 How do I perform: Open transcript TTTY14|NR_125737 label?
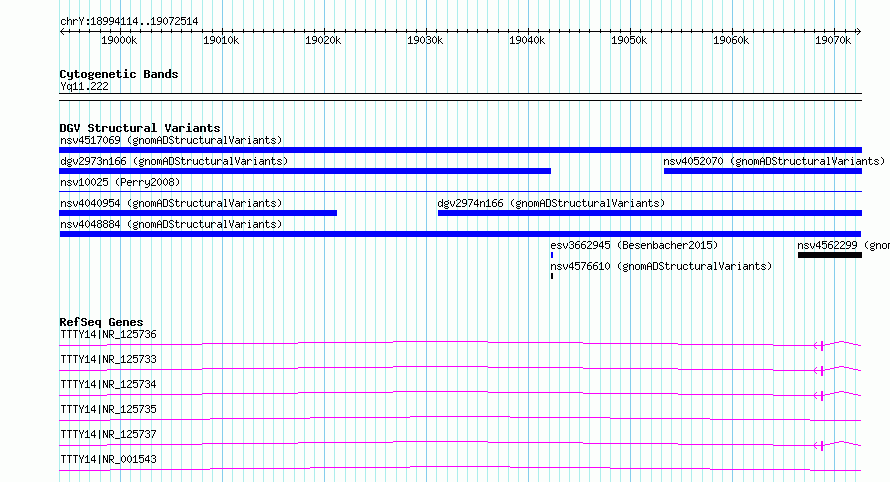click(108, 434)
